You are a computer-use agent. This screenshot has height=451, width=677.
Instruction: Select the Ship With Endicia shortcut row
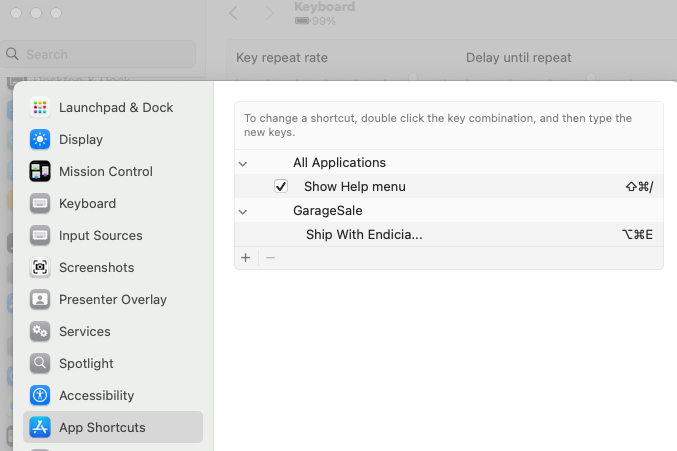[364, 234]
